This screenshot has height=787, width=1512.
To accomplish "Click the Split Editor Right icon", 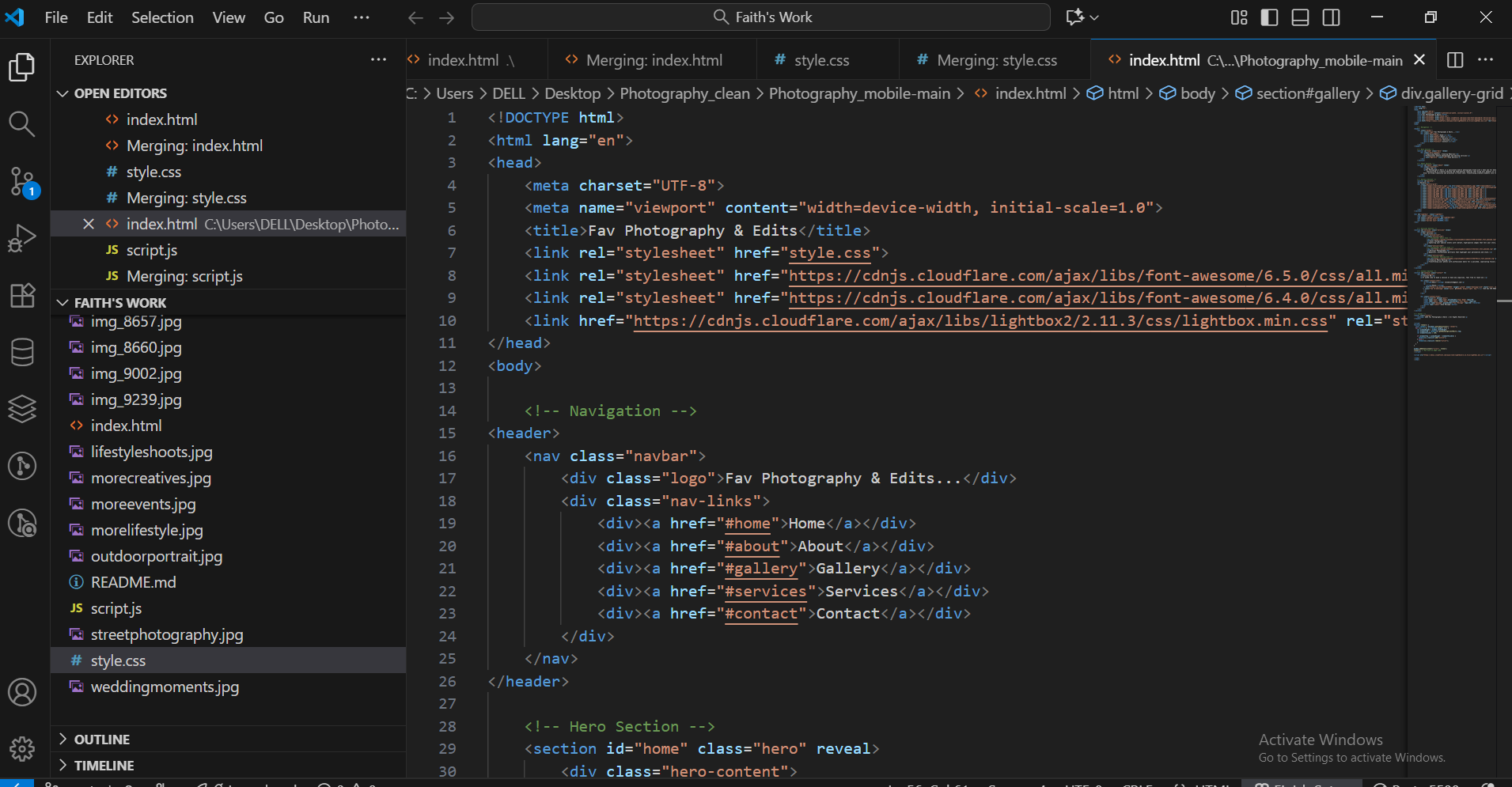I will coord(1454,60).
